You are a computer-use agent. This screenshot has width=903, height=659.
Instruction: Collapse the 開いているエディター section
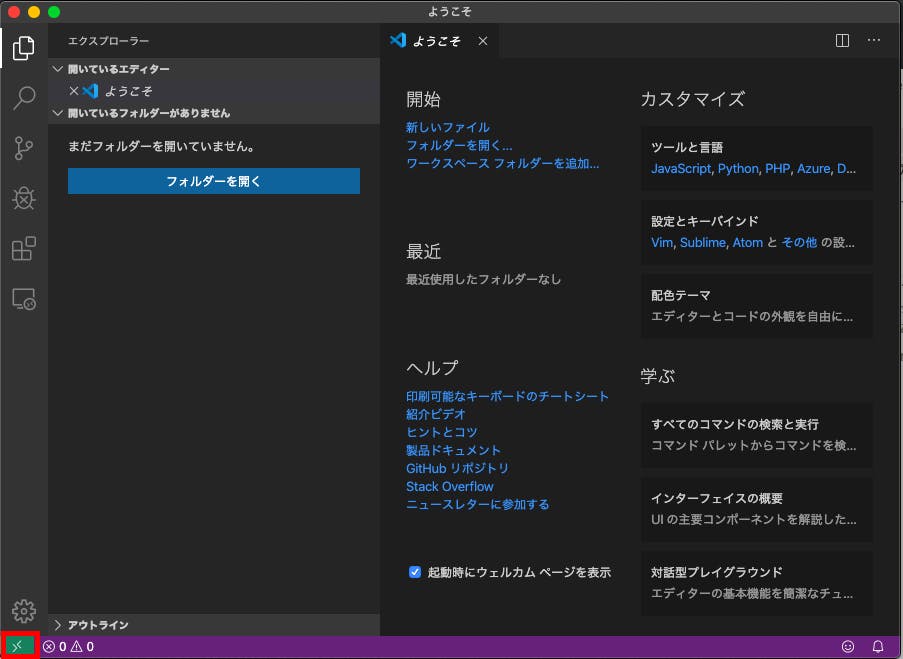point(58,68)
